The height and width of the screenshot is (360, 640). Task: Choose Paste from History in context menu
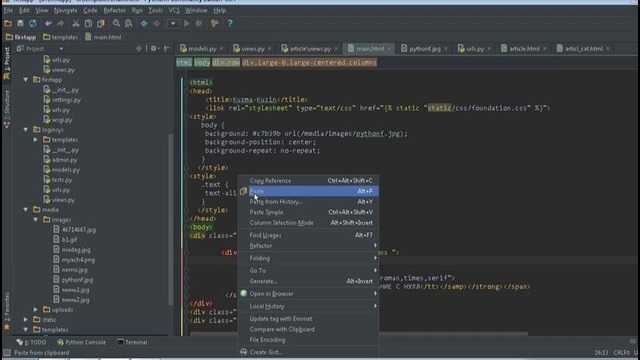click(309, 202)
